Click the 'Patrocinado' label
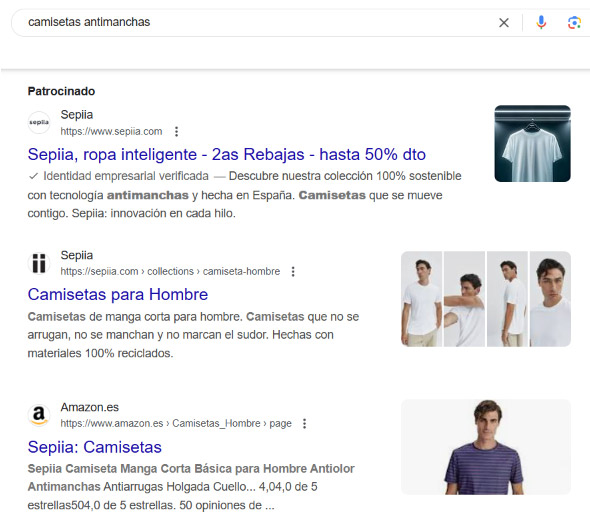This screenshot has width=590, height=528. [x=61, y=91]
